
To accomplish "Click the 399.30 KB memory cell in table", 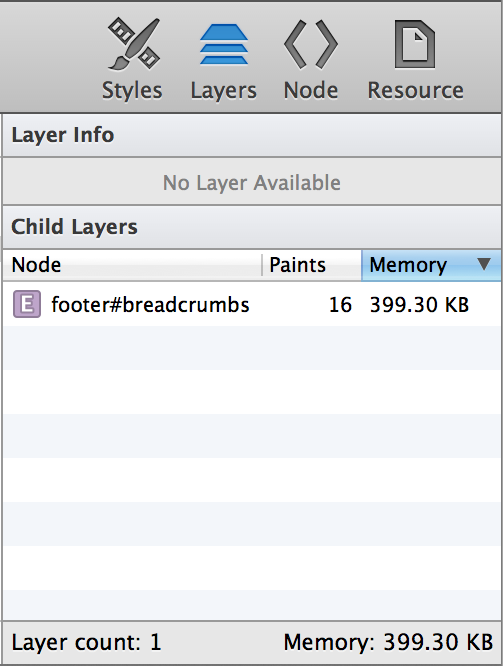I will pyautogui.click(x=419, y=305).
